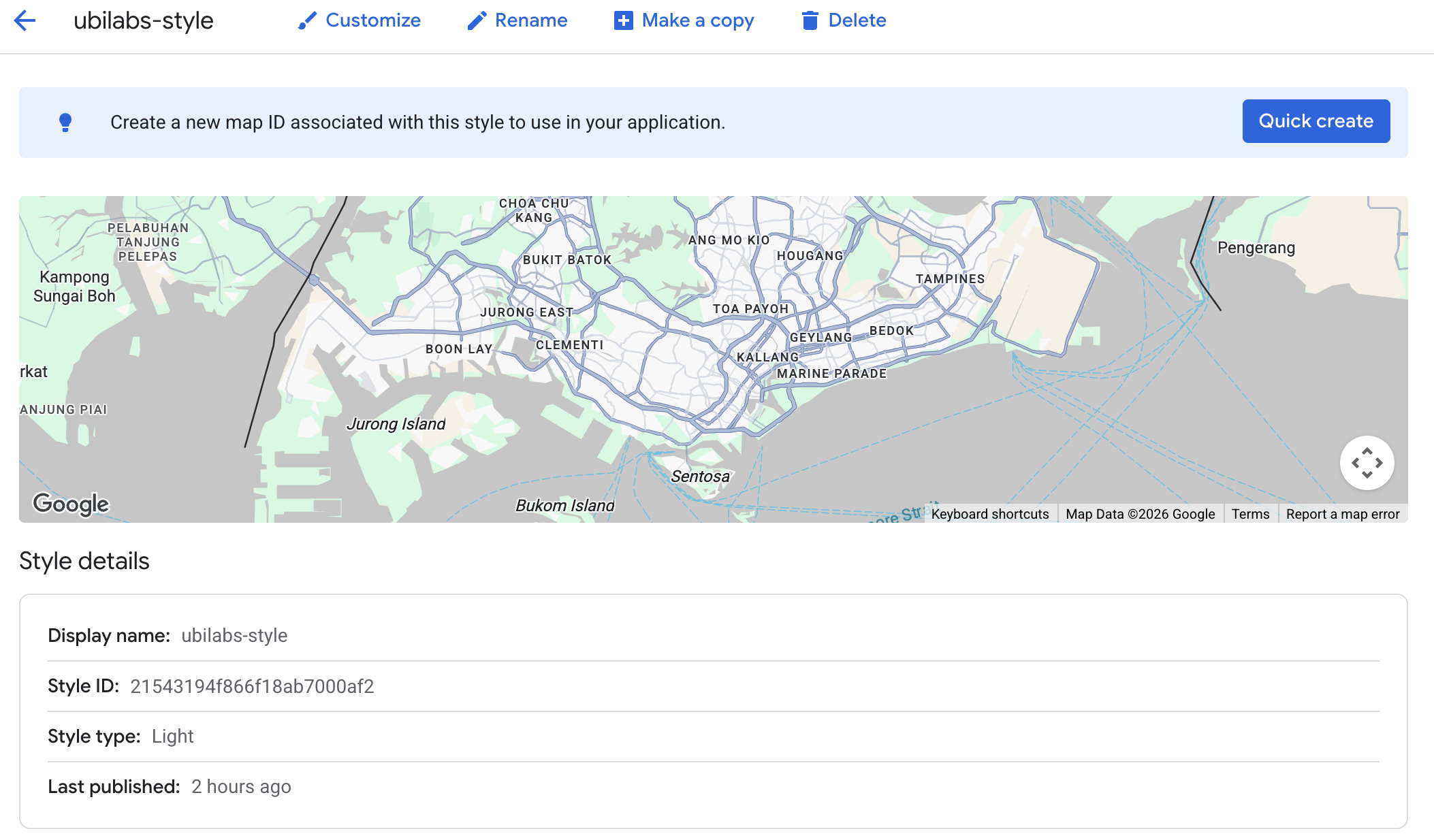
Task: Click the lightbulb tip icon
Action: (65, 123)
